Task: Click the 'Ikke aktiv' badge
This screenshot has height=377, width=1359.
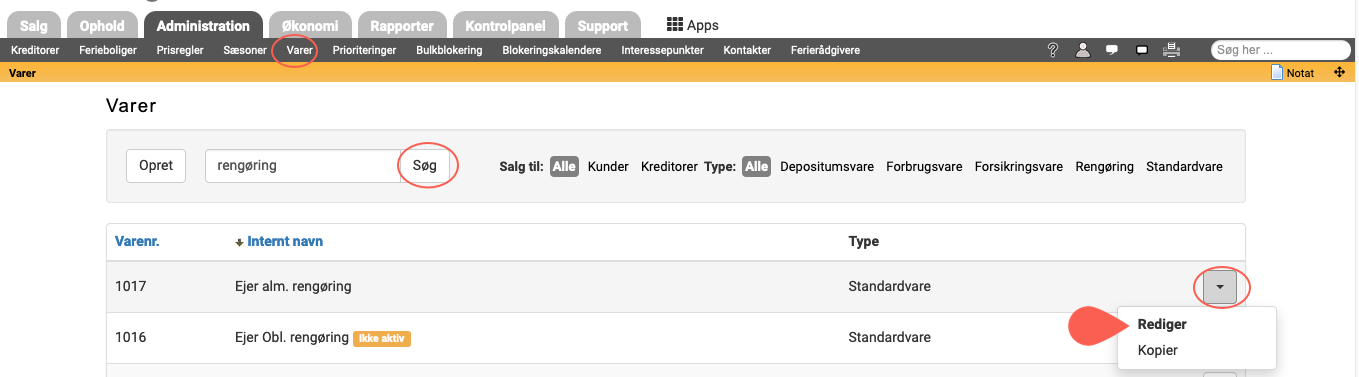Action: click(x=383, y=338)
